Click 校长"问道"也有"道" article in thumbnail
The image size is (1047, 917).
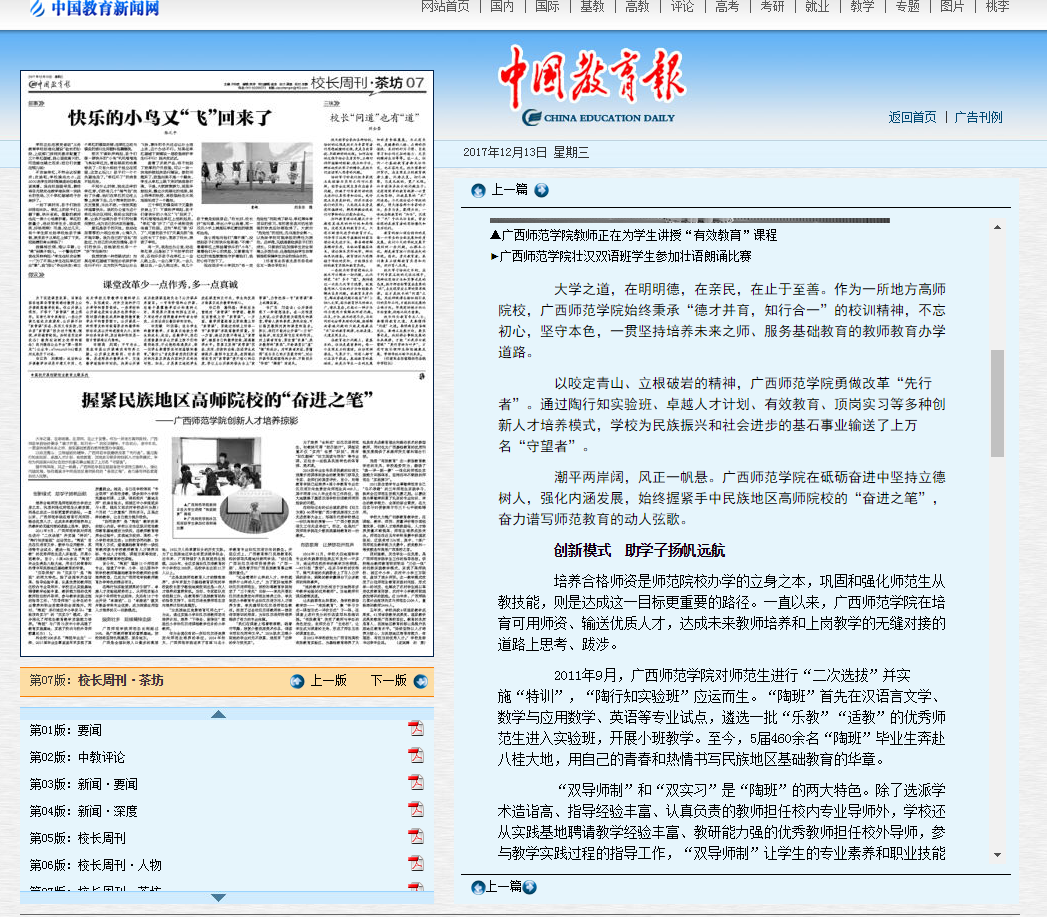375,118
